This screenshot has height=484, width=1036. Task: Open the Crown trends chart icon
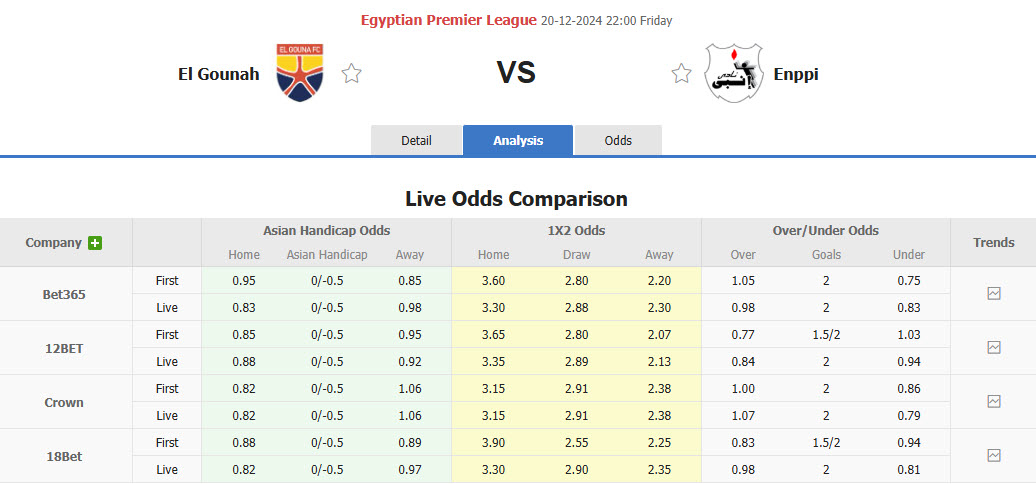pyautogui.click(x=993, y=402)
